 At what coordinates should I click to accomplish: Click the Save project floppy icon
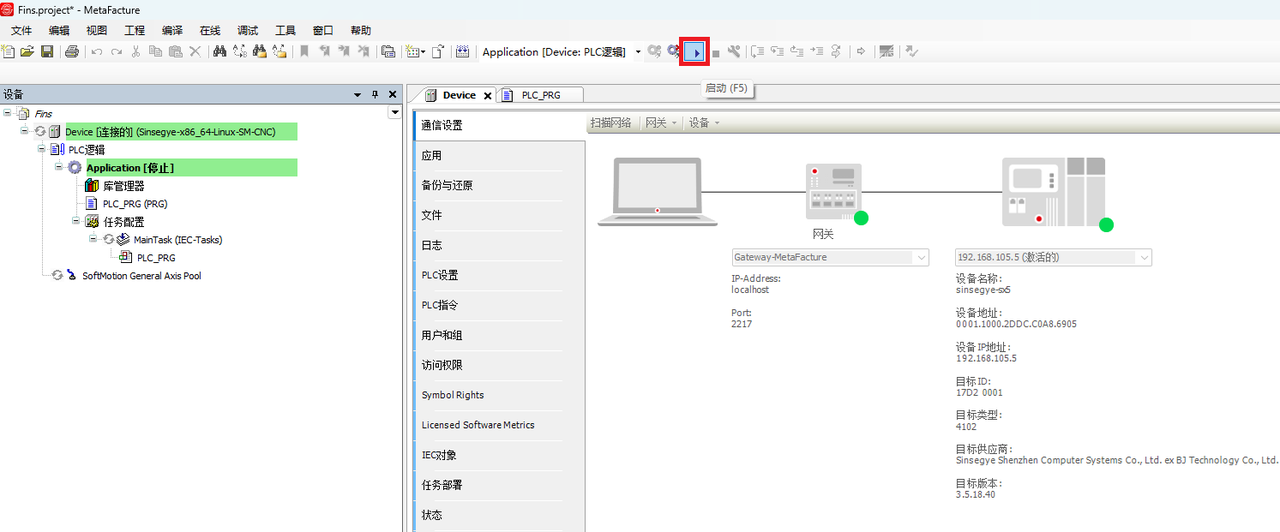coord(47,52)
